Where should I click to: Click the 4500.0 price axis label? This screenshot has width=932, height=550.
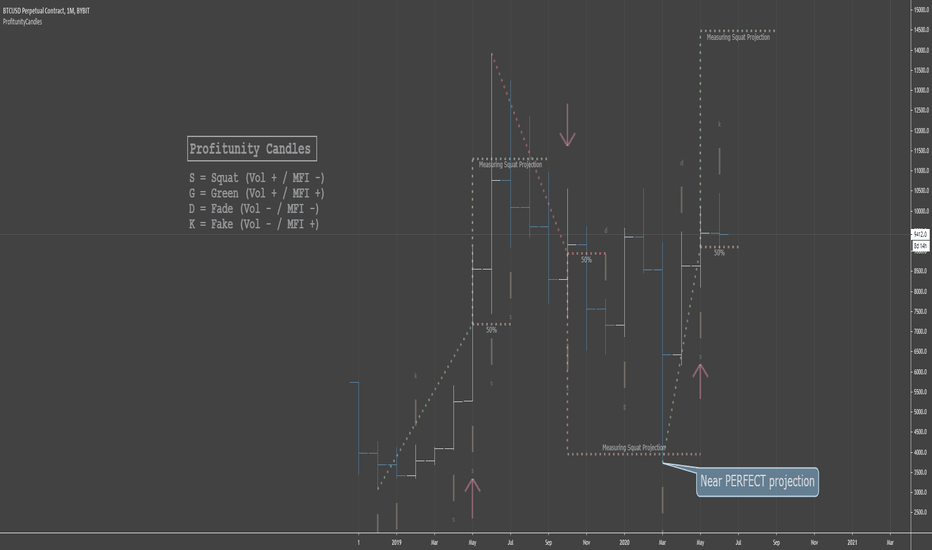coord(921,432)
